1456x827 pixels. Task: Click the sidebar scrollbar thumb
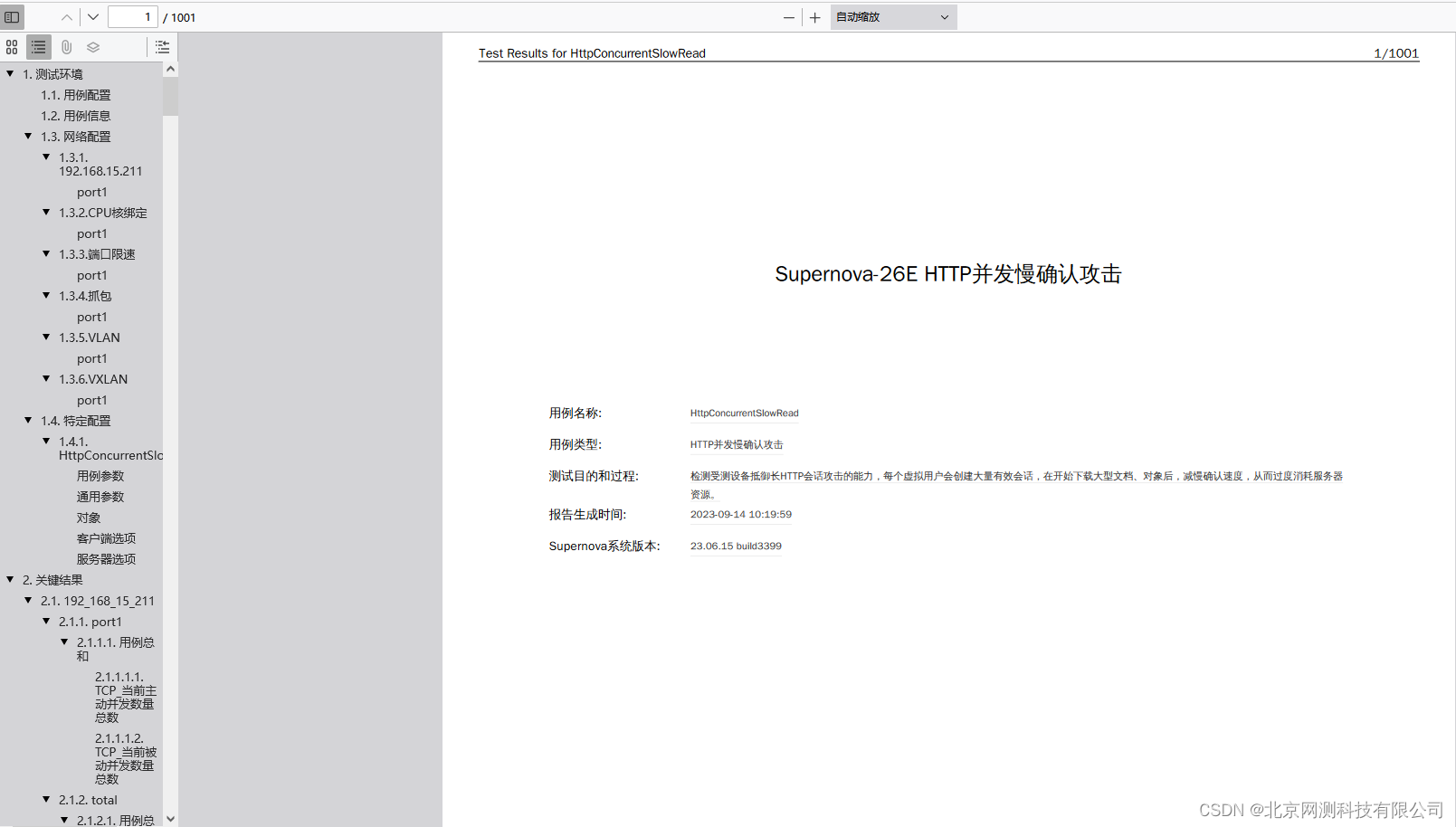(170, 97)
